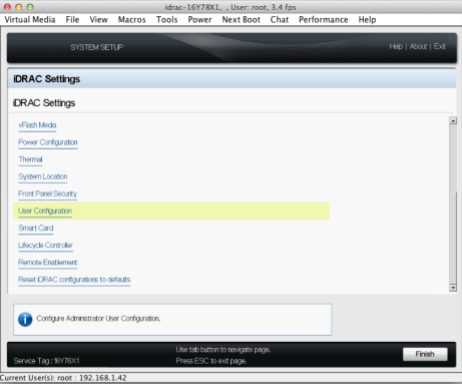This screenshot has height=384, width=462.
Task: Click the Finish button
Action: 425,354
